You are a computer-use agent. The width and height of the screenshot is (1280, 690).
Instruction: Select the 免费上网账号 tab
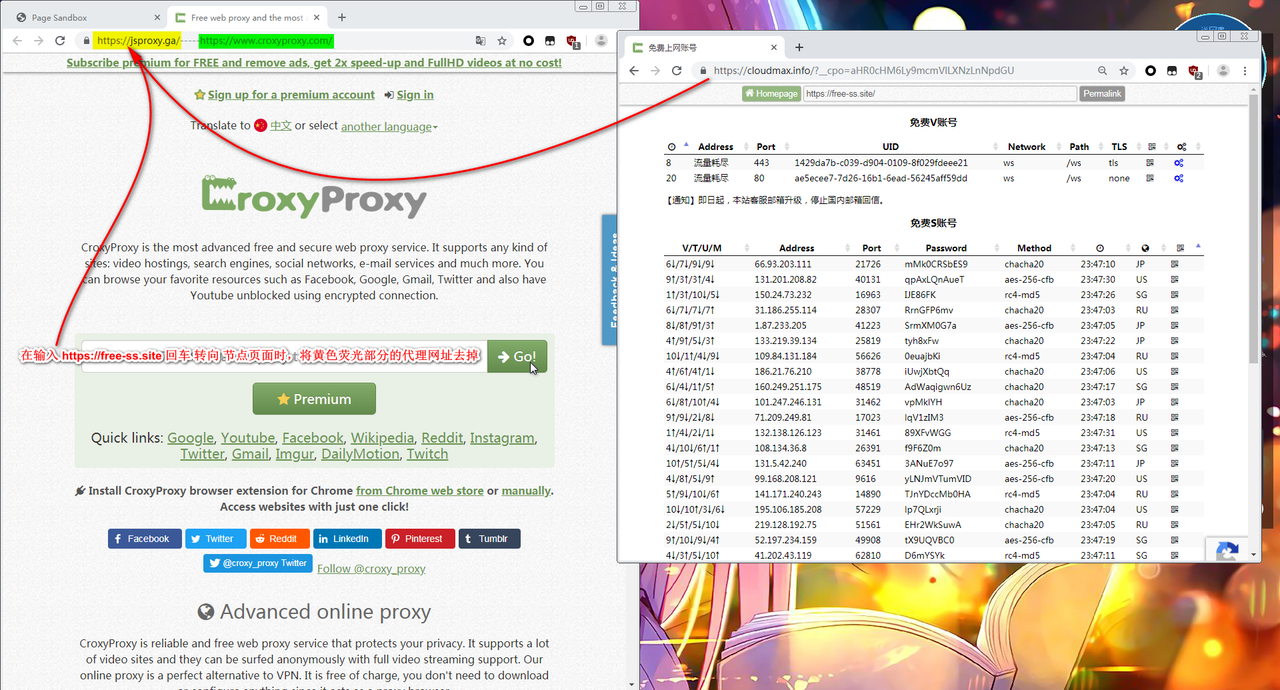point(704,47)
